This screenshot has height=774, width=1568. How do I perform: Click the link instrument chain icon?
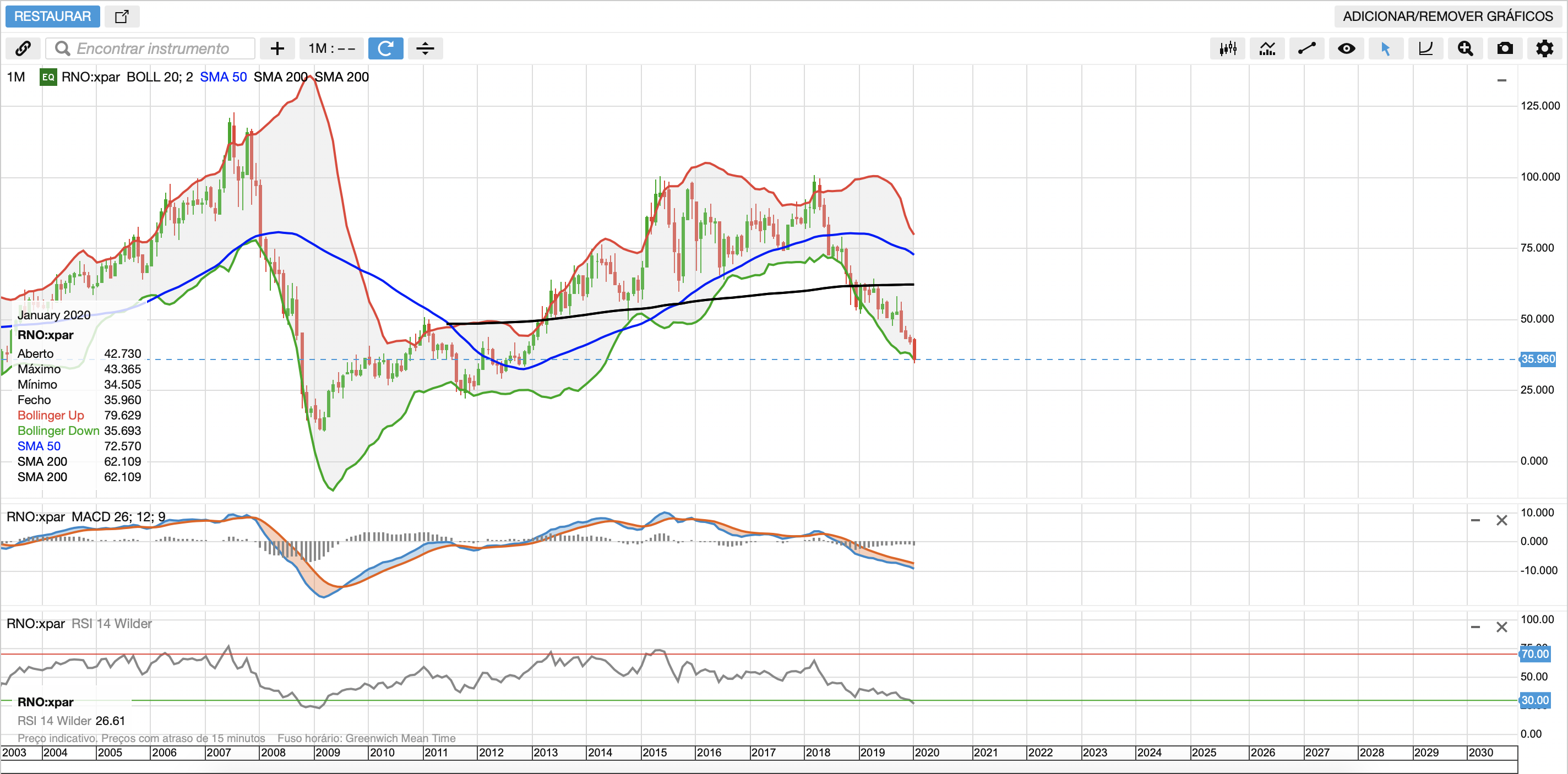tap(23, 48)
